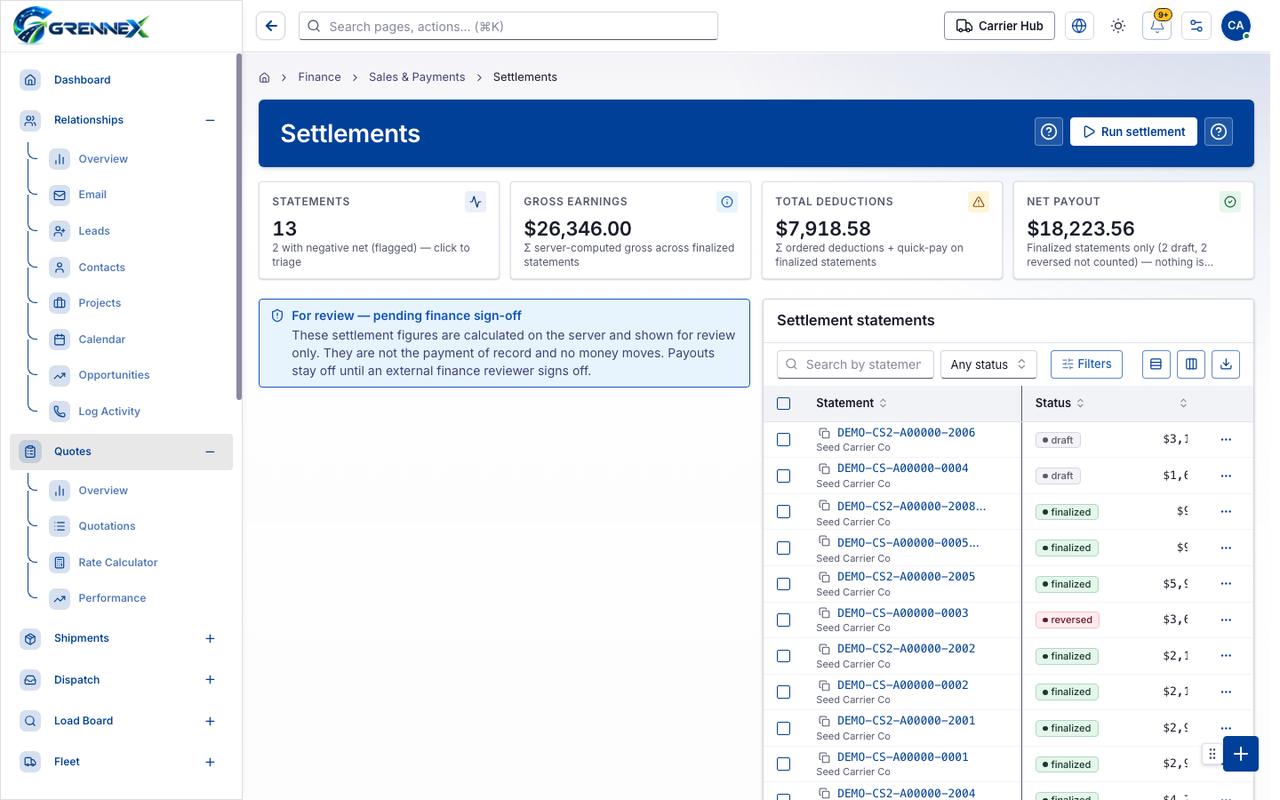
Task: Open the column visibility icon
Action: tap(1191, 364)
